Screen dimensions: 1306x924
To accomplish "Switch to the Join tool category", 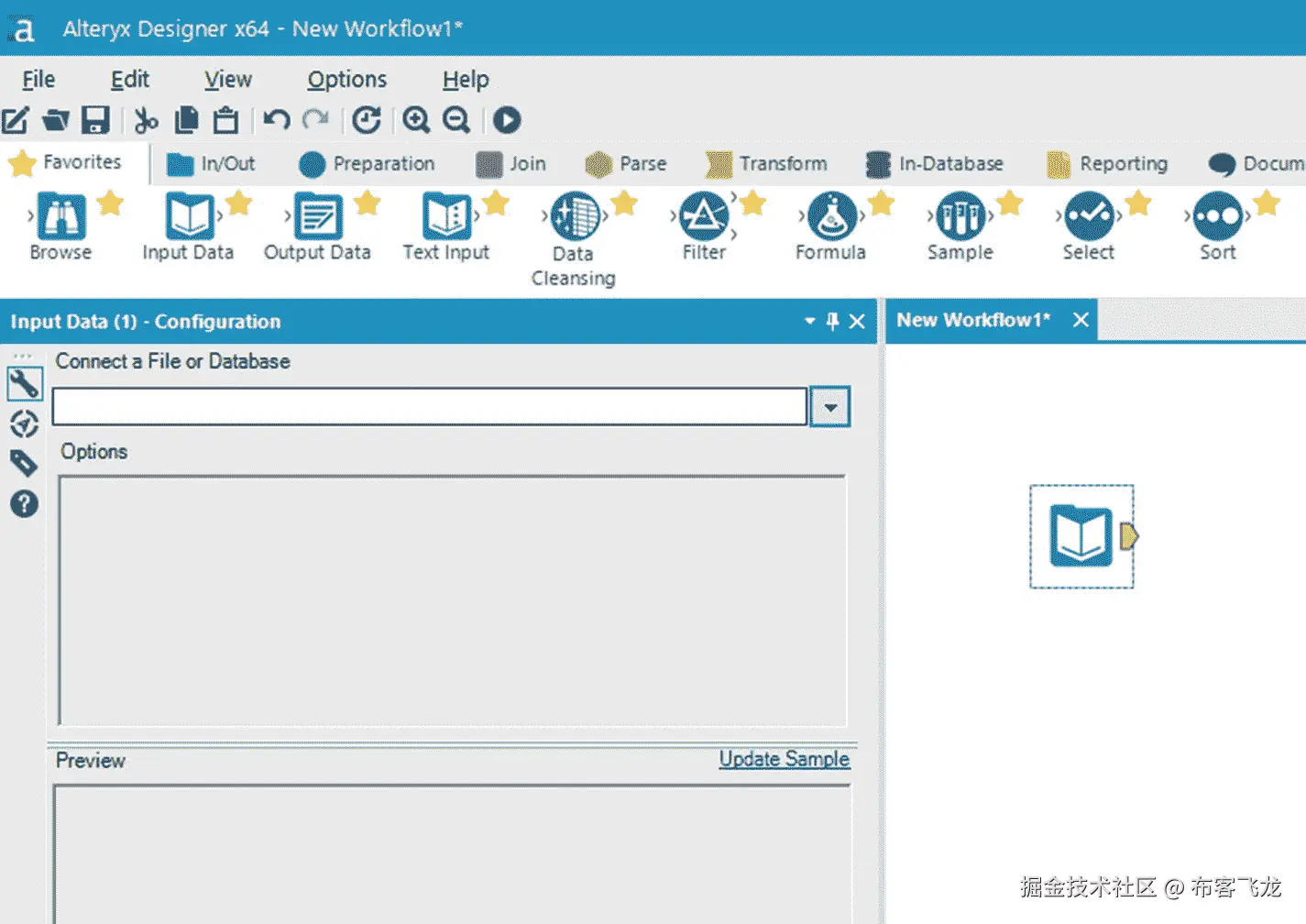I will click(511, 164).
